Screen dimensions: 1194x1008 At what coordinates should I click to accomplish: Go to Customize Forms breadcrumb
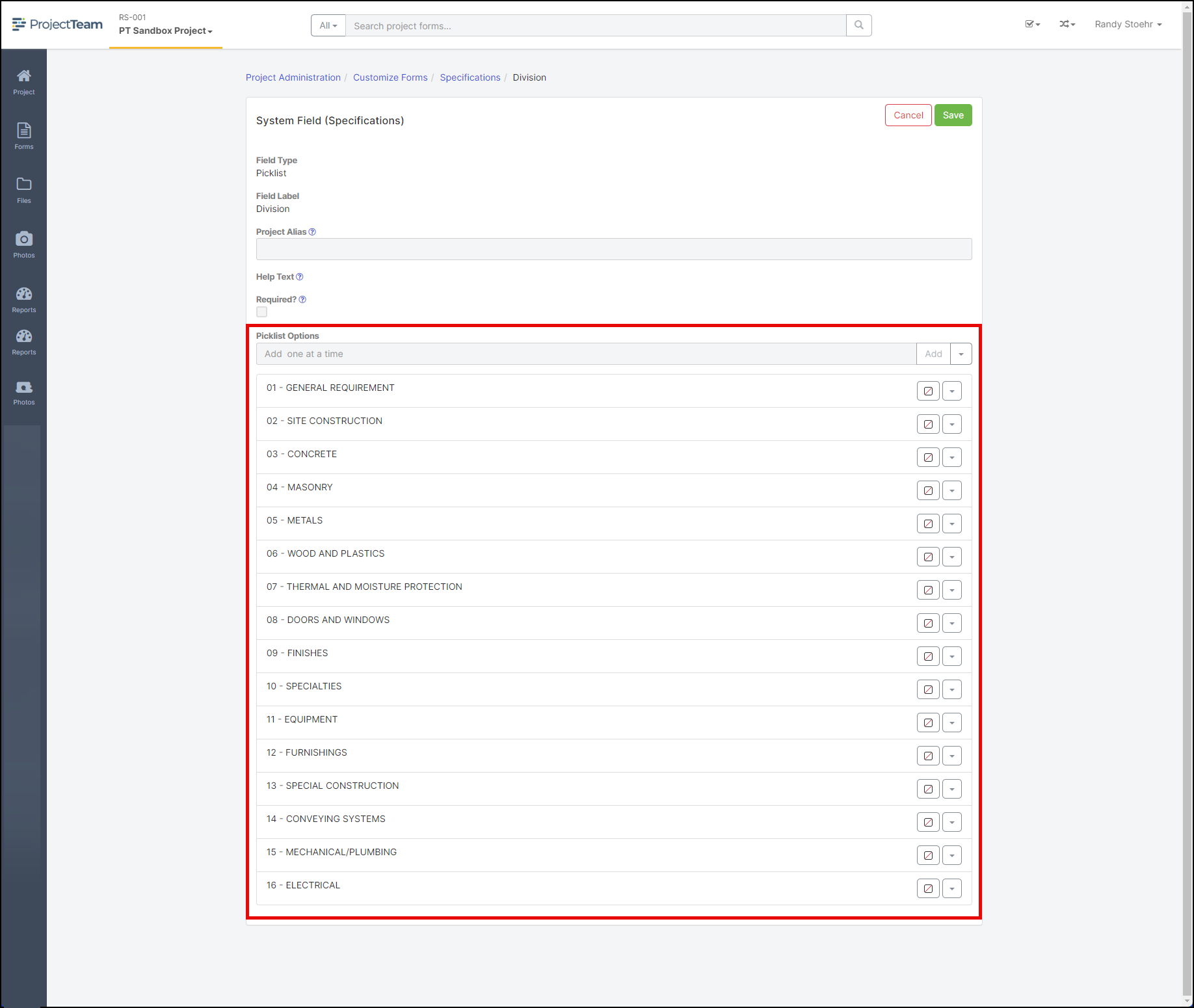(390, 77)
